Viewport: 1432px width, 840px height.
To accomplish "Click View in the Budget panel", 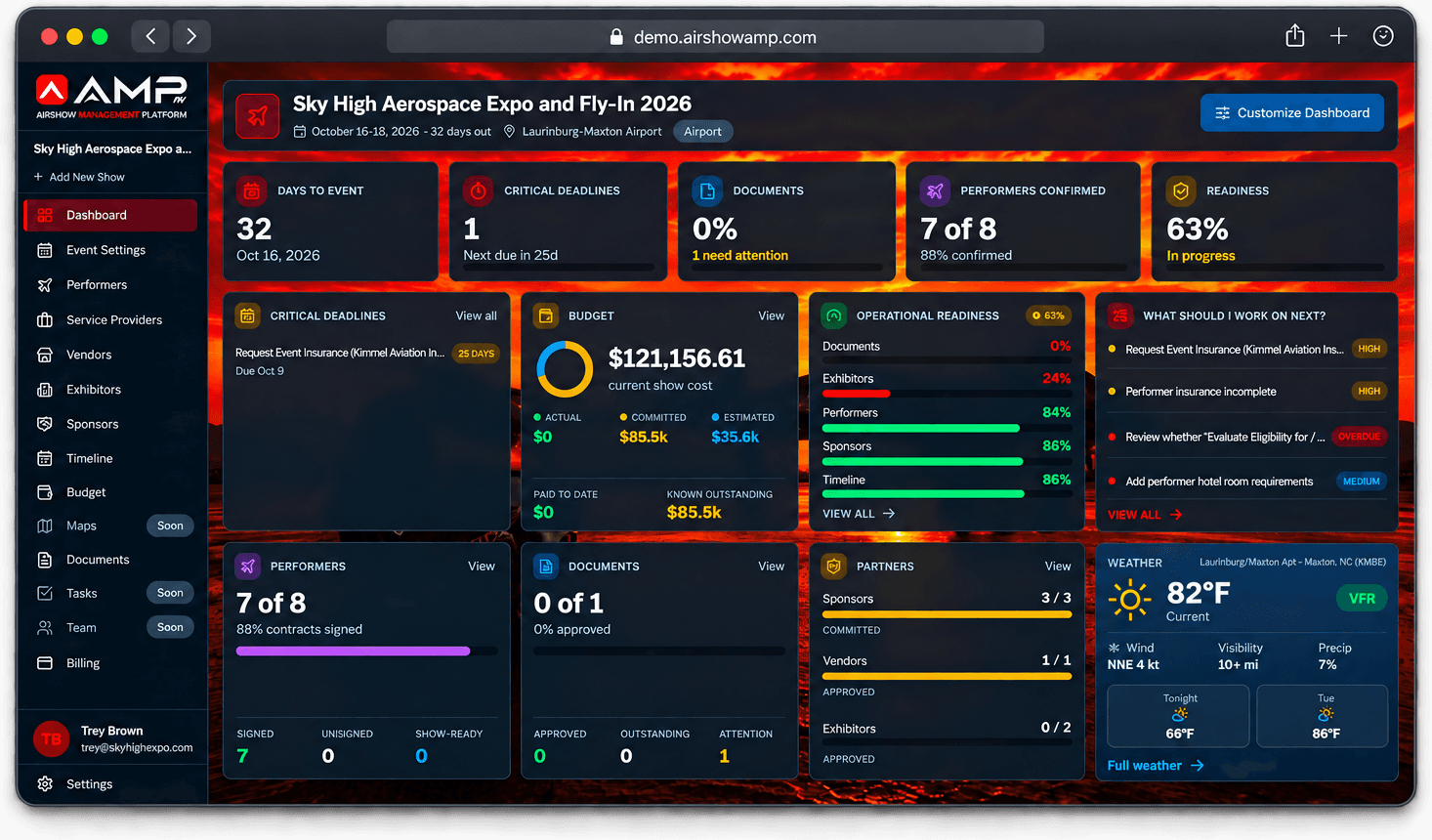I will [772, 315].
